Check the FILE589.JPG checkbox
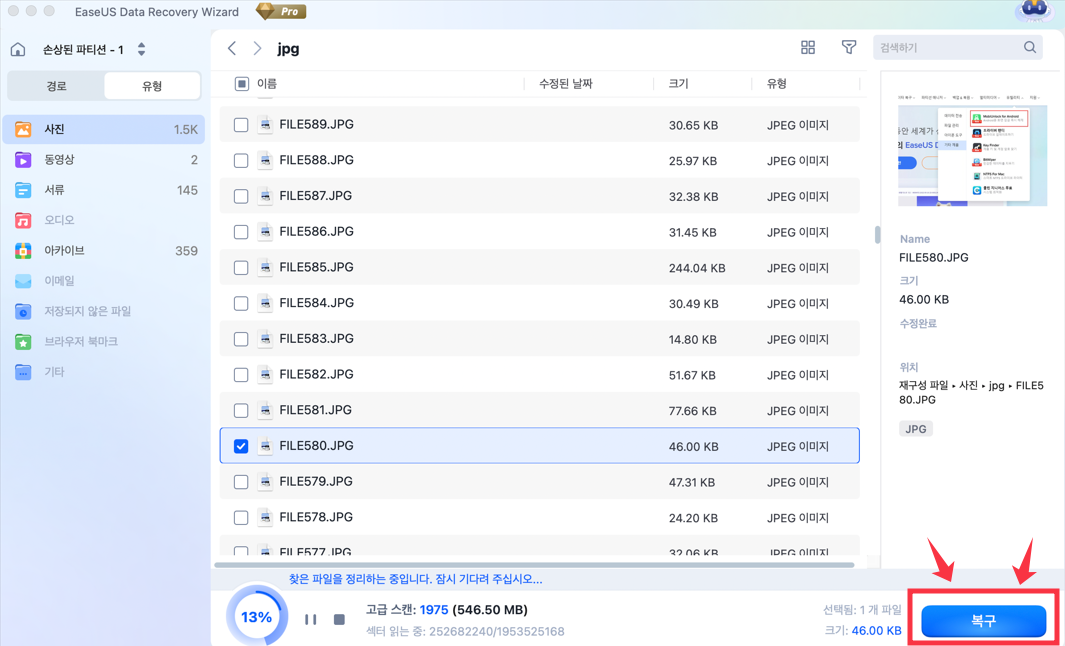Screen dimensions: 1065x646 (241, 125)
